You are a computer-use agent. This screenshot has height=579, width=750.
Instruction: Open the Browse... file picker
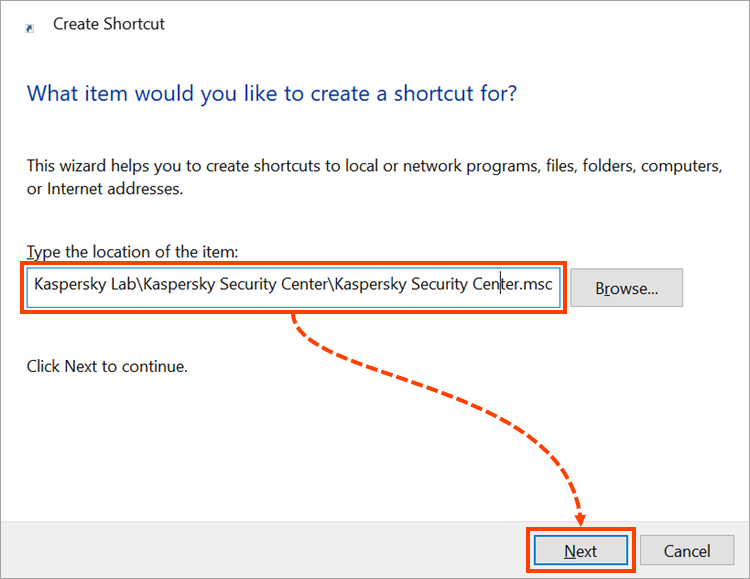click(x=627, y=288)
